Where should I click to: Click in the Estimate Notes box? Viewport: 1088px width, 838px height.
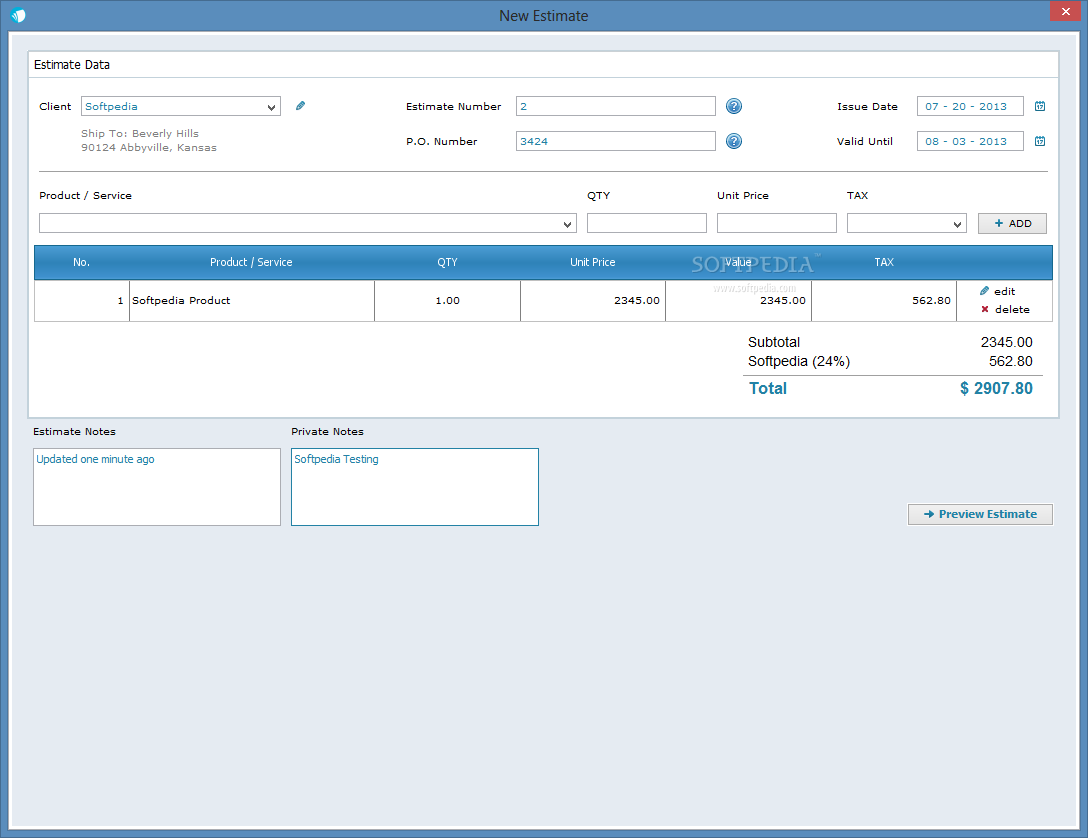157,487
